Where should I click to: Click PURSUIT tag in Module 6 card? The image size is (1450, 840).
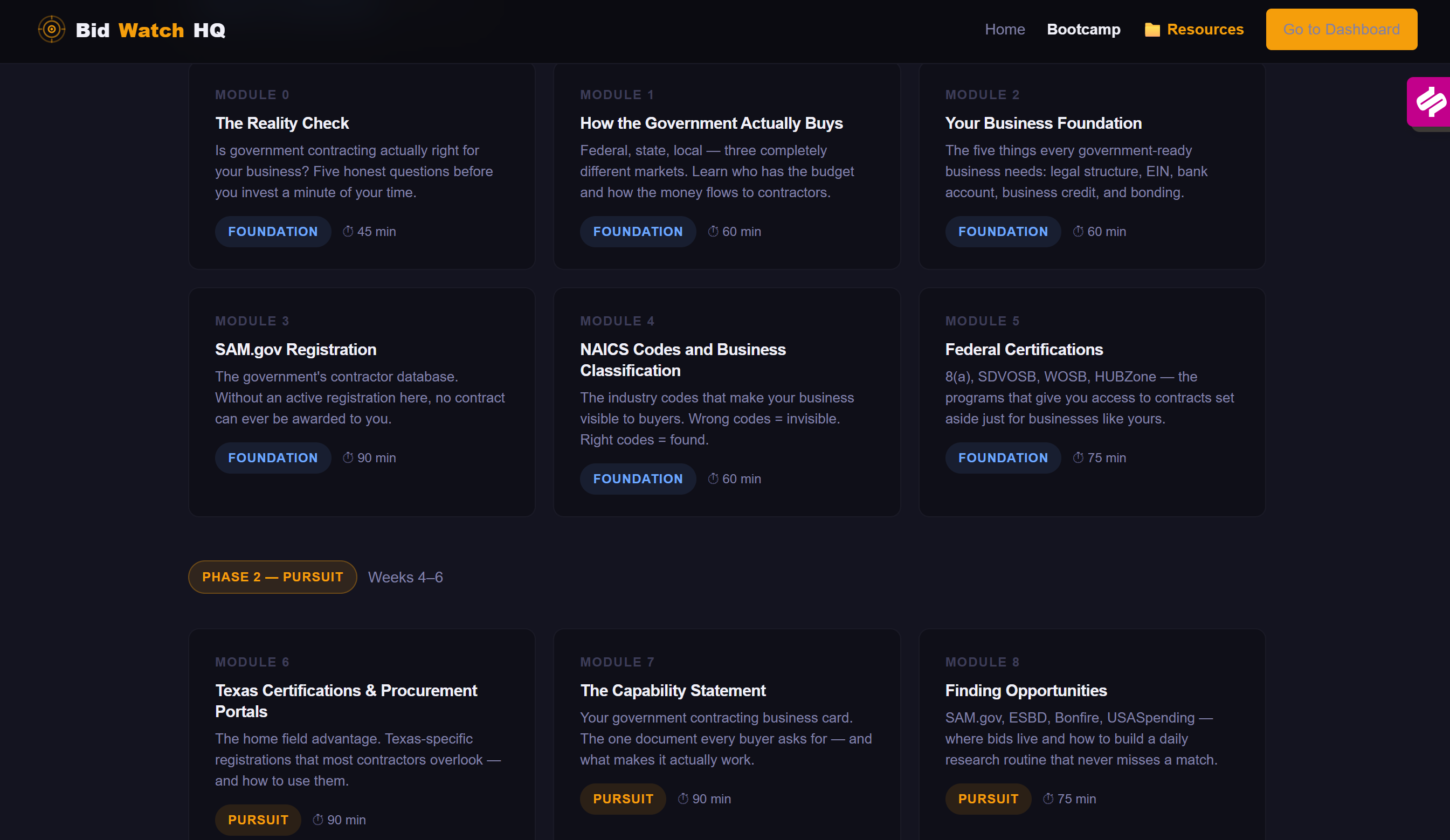coord(258,820)
